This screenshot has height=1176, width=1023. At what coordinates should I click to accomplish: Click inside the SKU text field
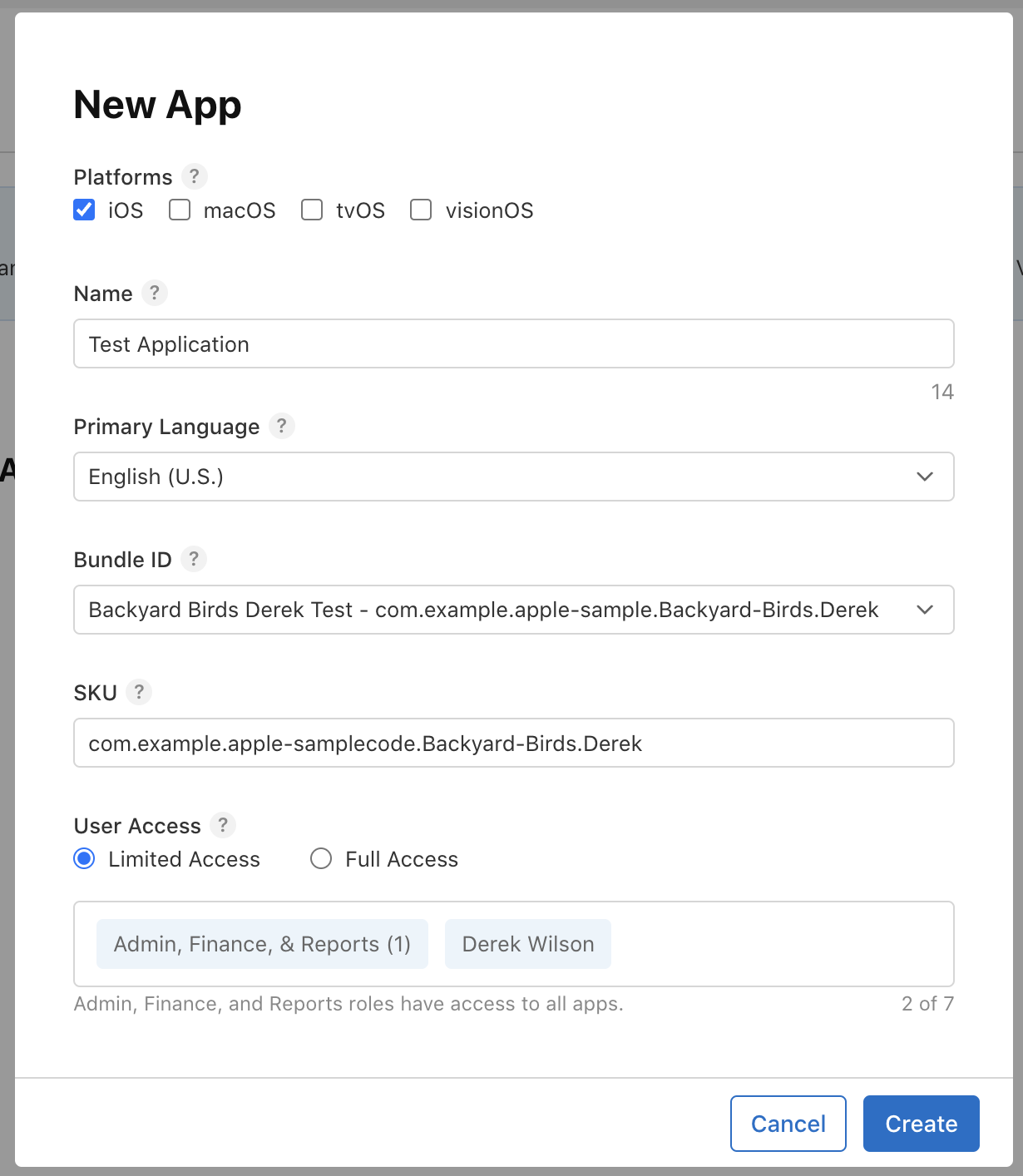coord(514,743)
